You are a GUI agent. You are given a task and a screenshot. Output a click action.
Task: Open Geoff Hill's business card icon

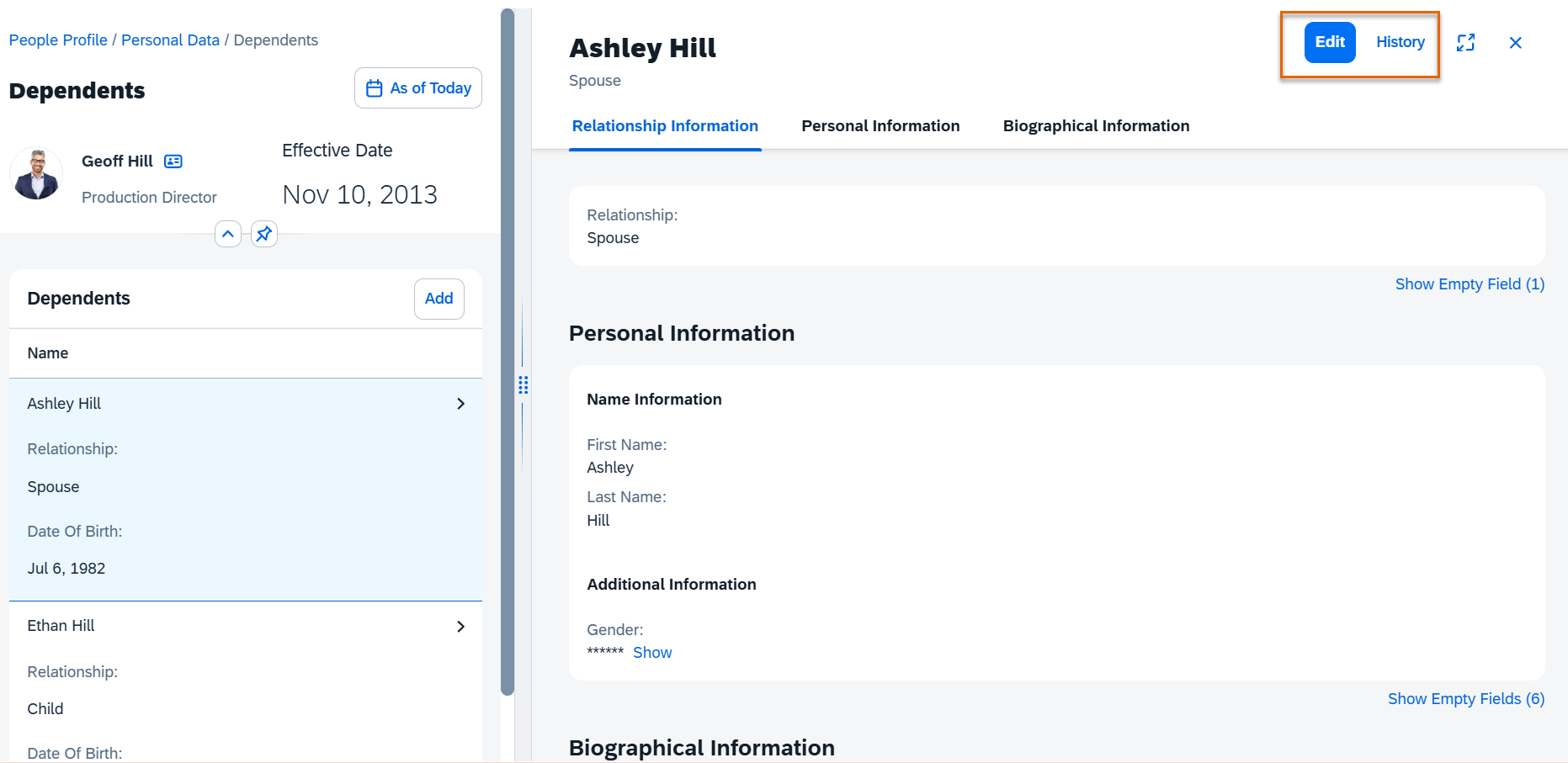pyautogui.click(x=173, y=162)
